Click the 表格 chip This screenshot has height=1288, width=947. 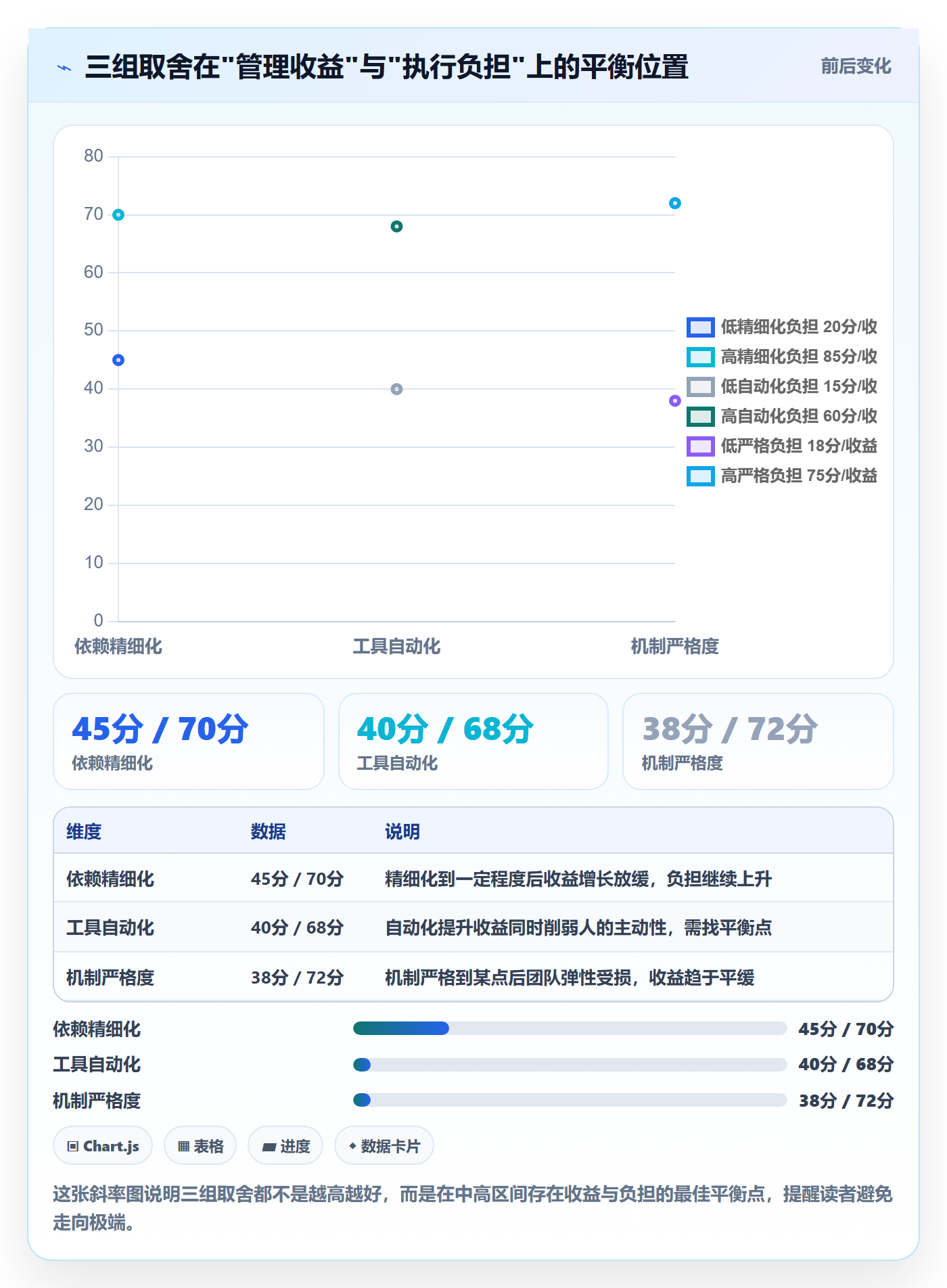[x=200, y=1146]
